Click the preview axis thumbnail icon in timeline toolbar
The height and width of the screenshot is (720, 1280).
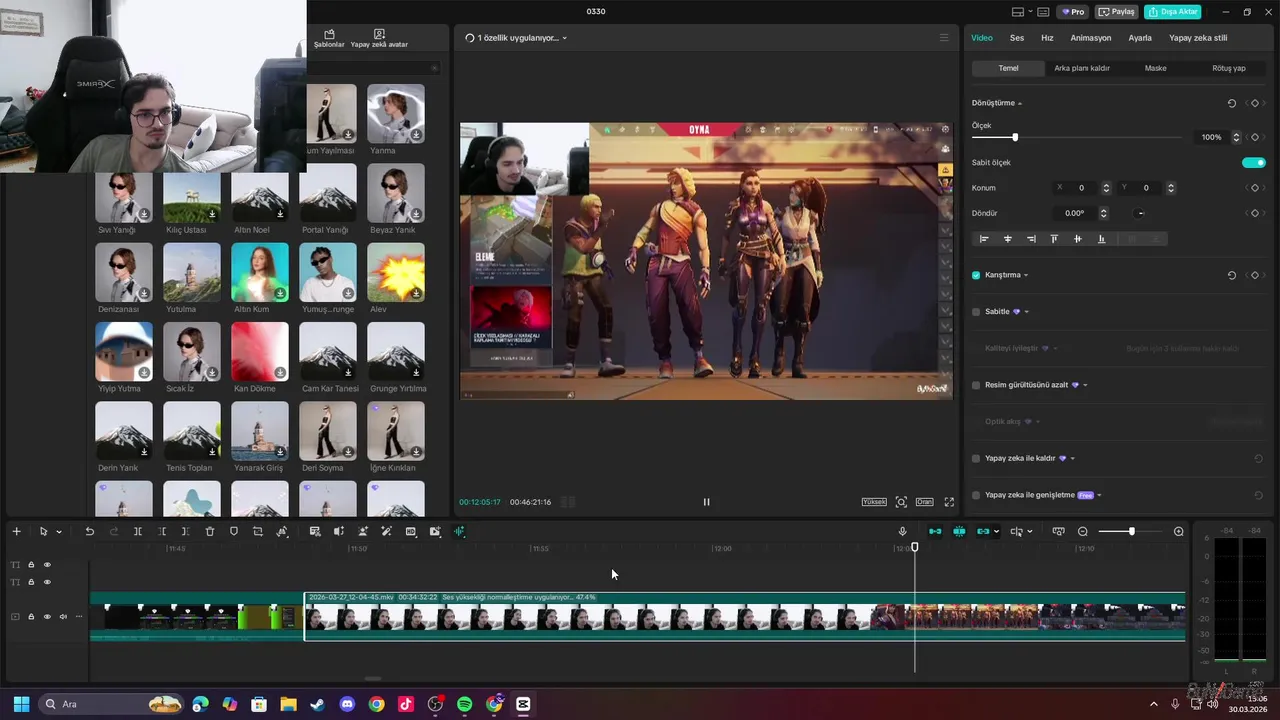pos(1058,532)
